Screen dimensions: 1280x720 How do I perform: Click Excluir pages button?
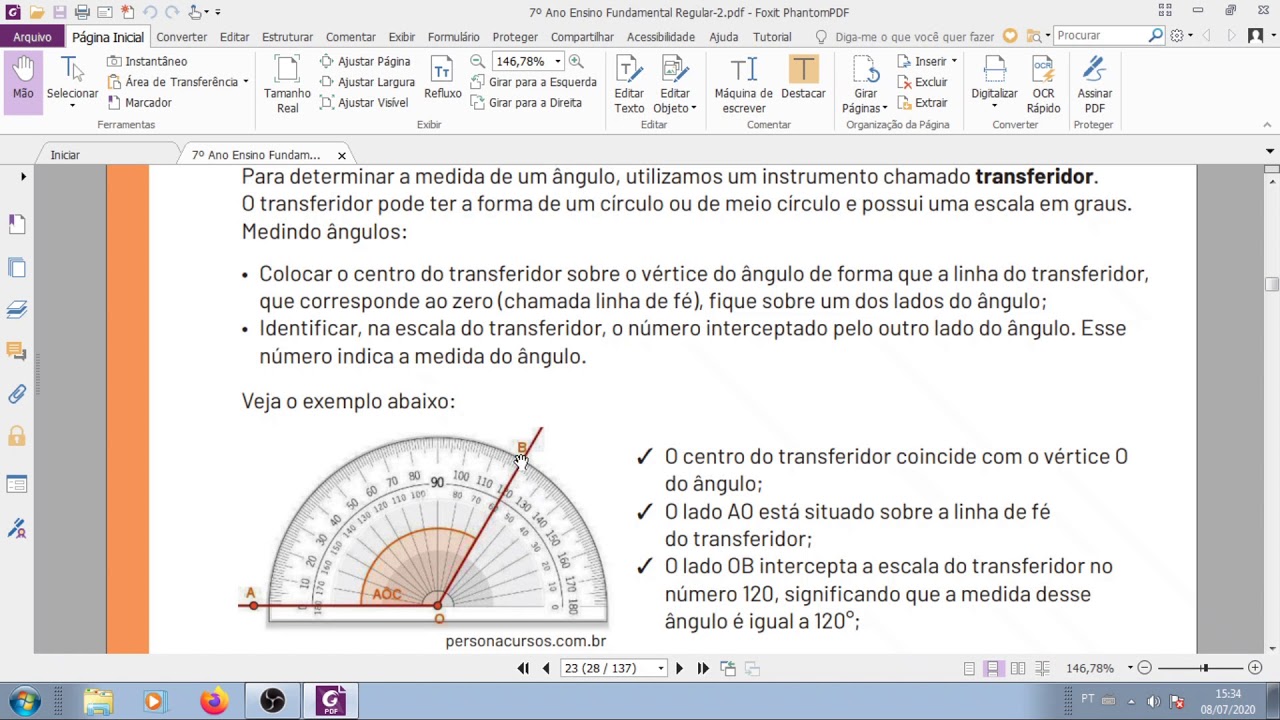[922, 82]
